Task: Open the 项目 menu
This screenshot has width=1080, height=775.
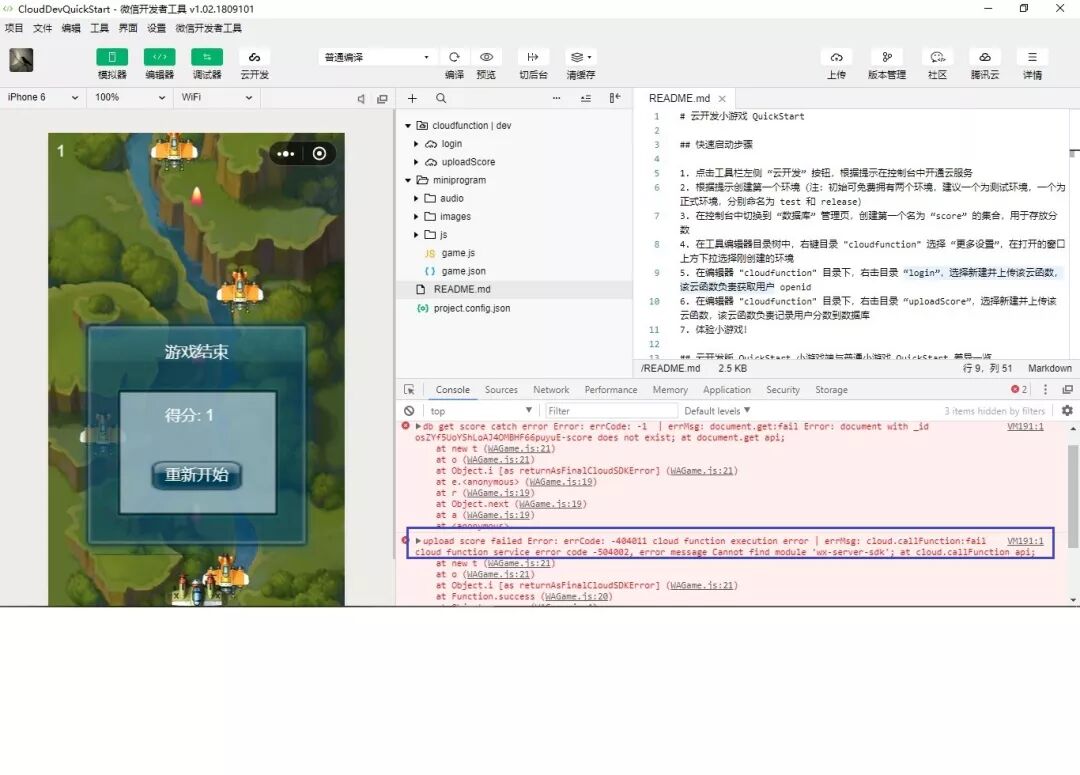Action: 14,28
